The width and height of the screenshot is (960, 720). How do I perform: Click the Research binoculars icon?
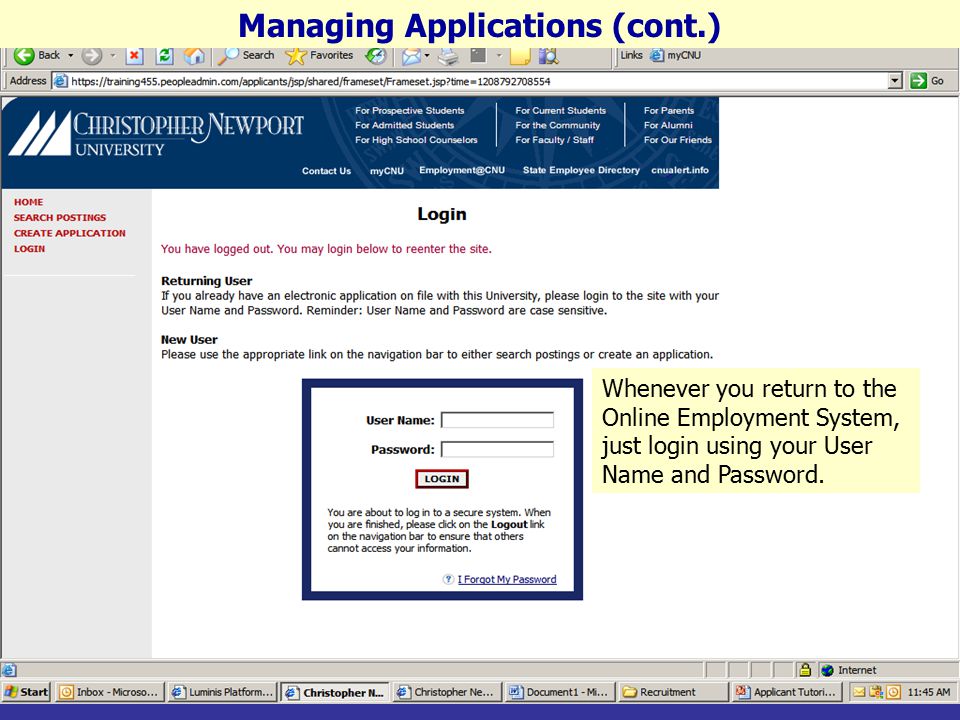(549, 56)
